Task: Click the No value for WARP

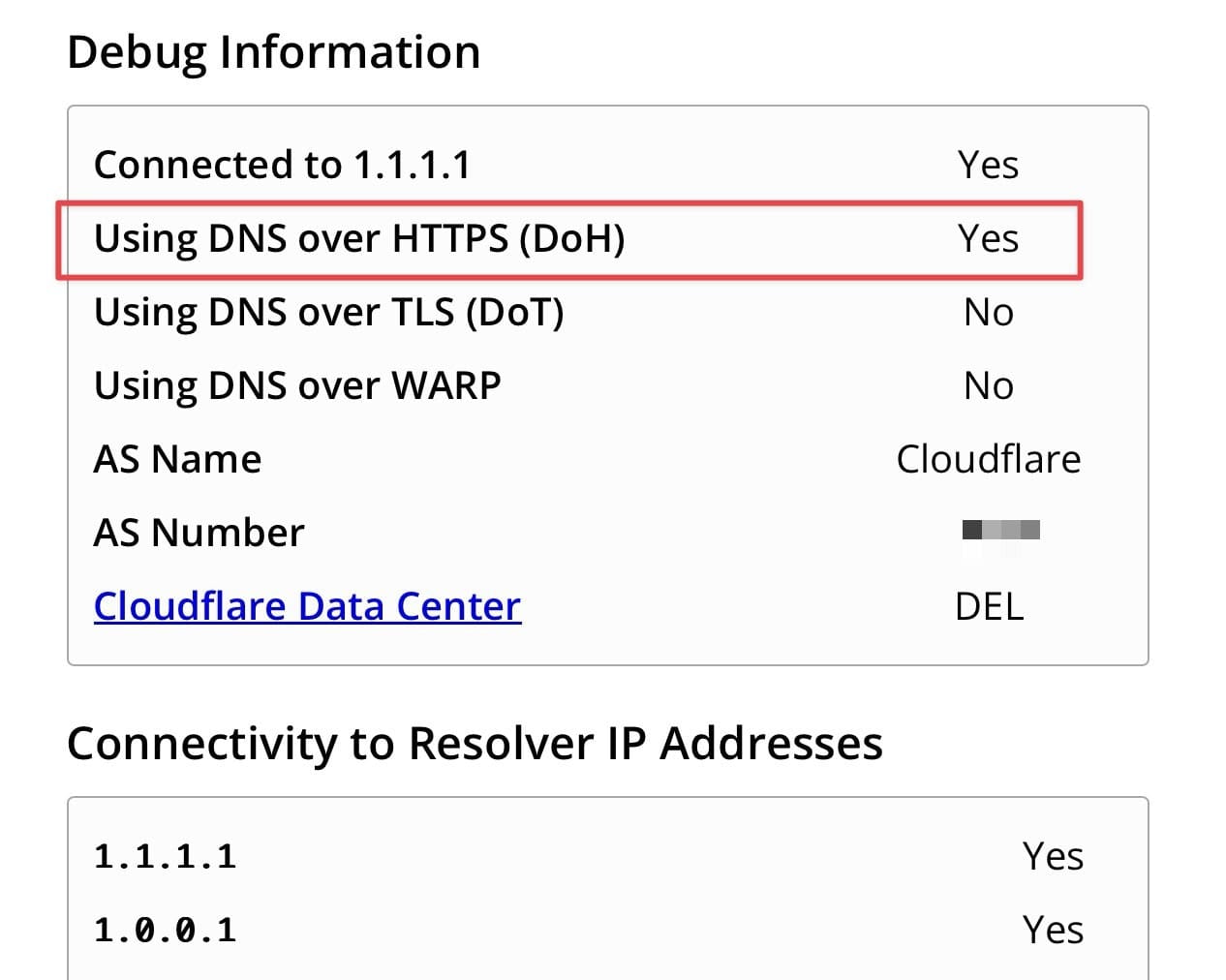Action: point(990,384)
